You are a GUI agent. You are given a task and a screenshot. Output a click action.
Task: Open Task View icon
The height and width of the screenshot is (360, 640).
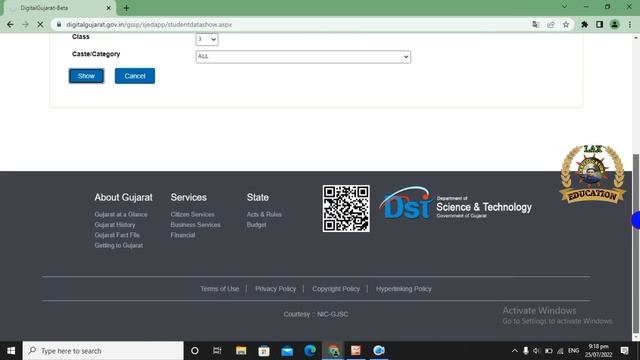217,351
